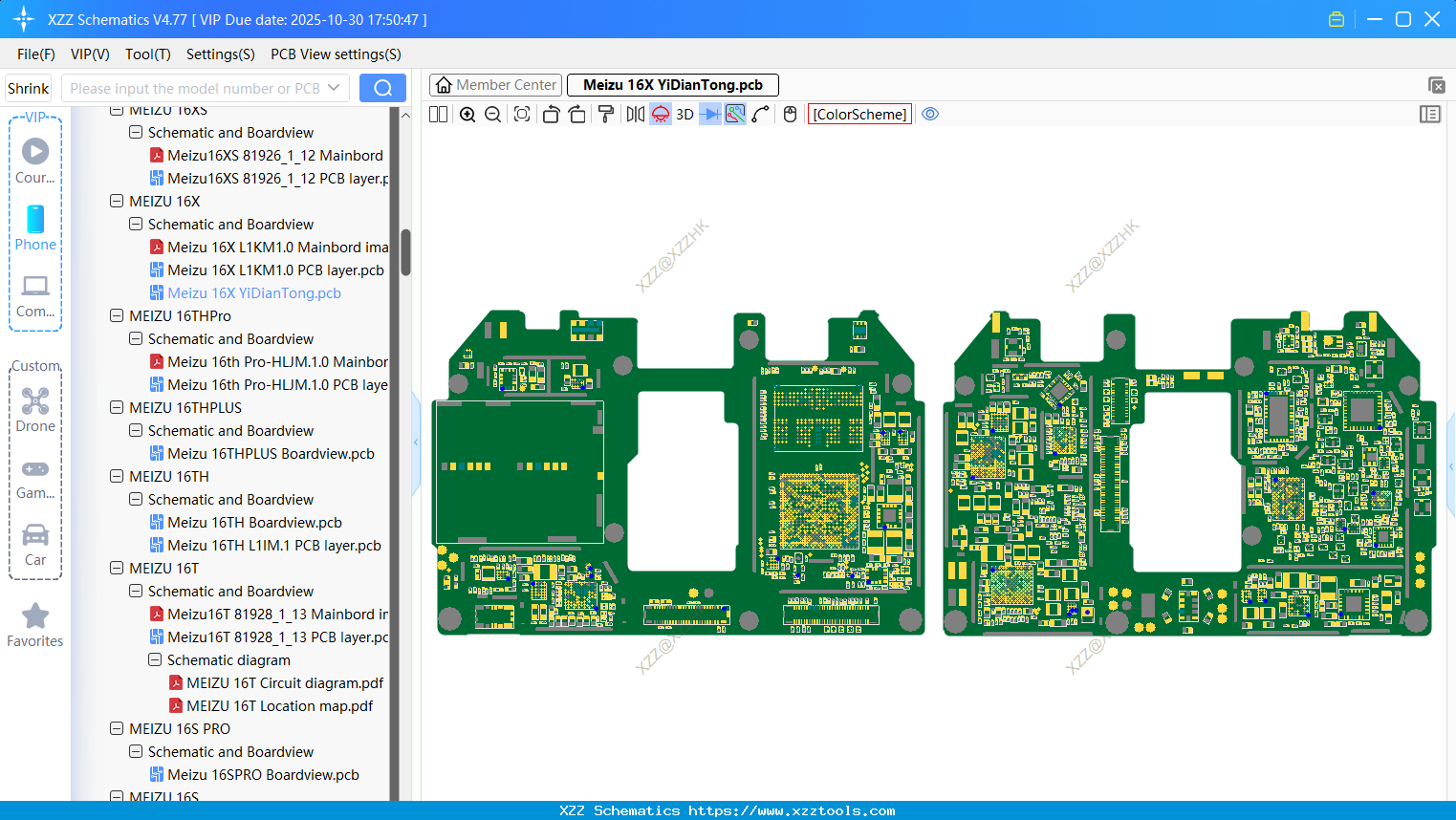1456x820 pixels.
Task: Open the PCB View settings menu
Action: pyautogui.click(x=336, y=54)
